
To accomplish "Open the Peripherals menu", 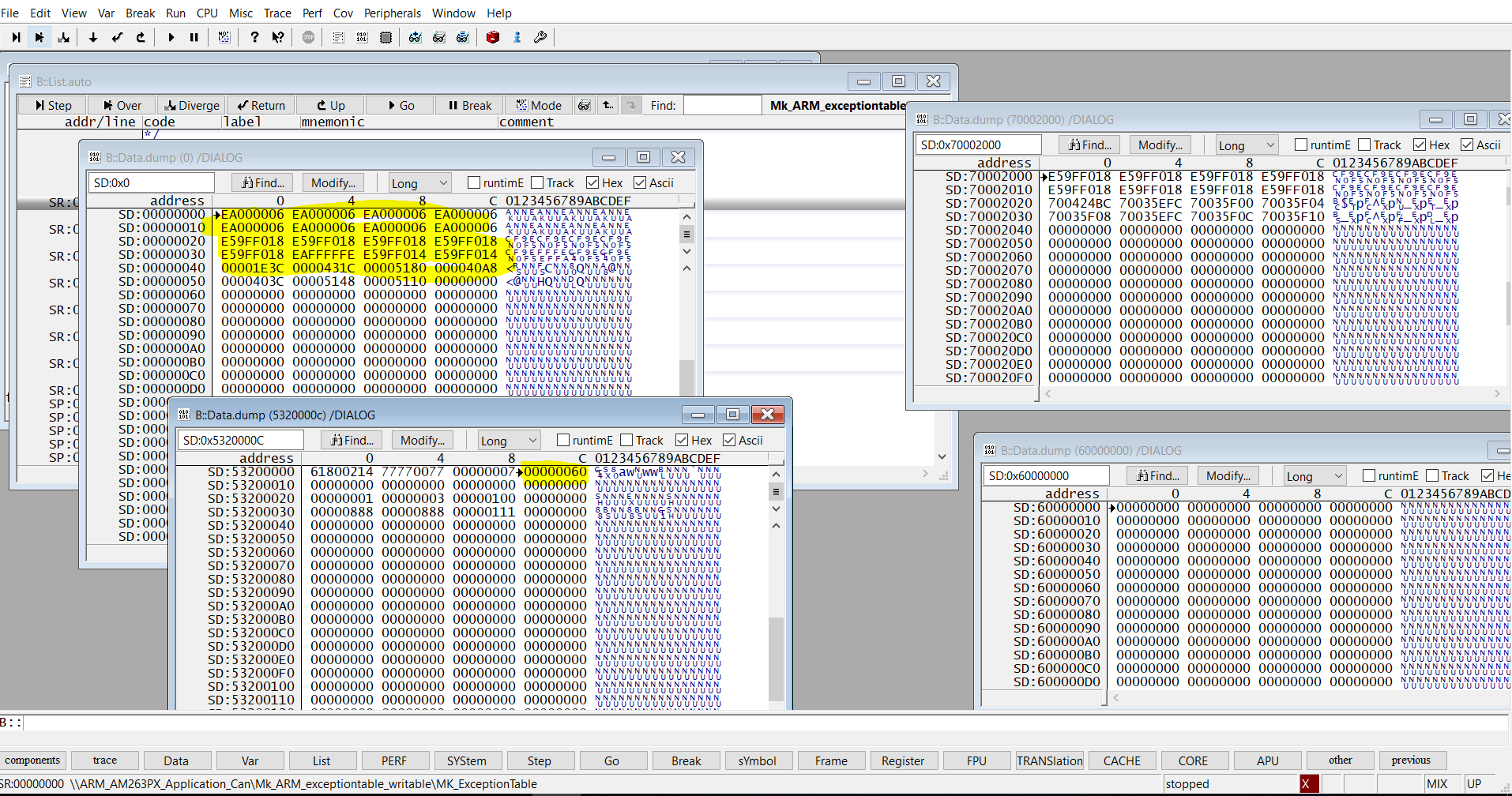I will click(x=393, y=13).
